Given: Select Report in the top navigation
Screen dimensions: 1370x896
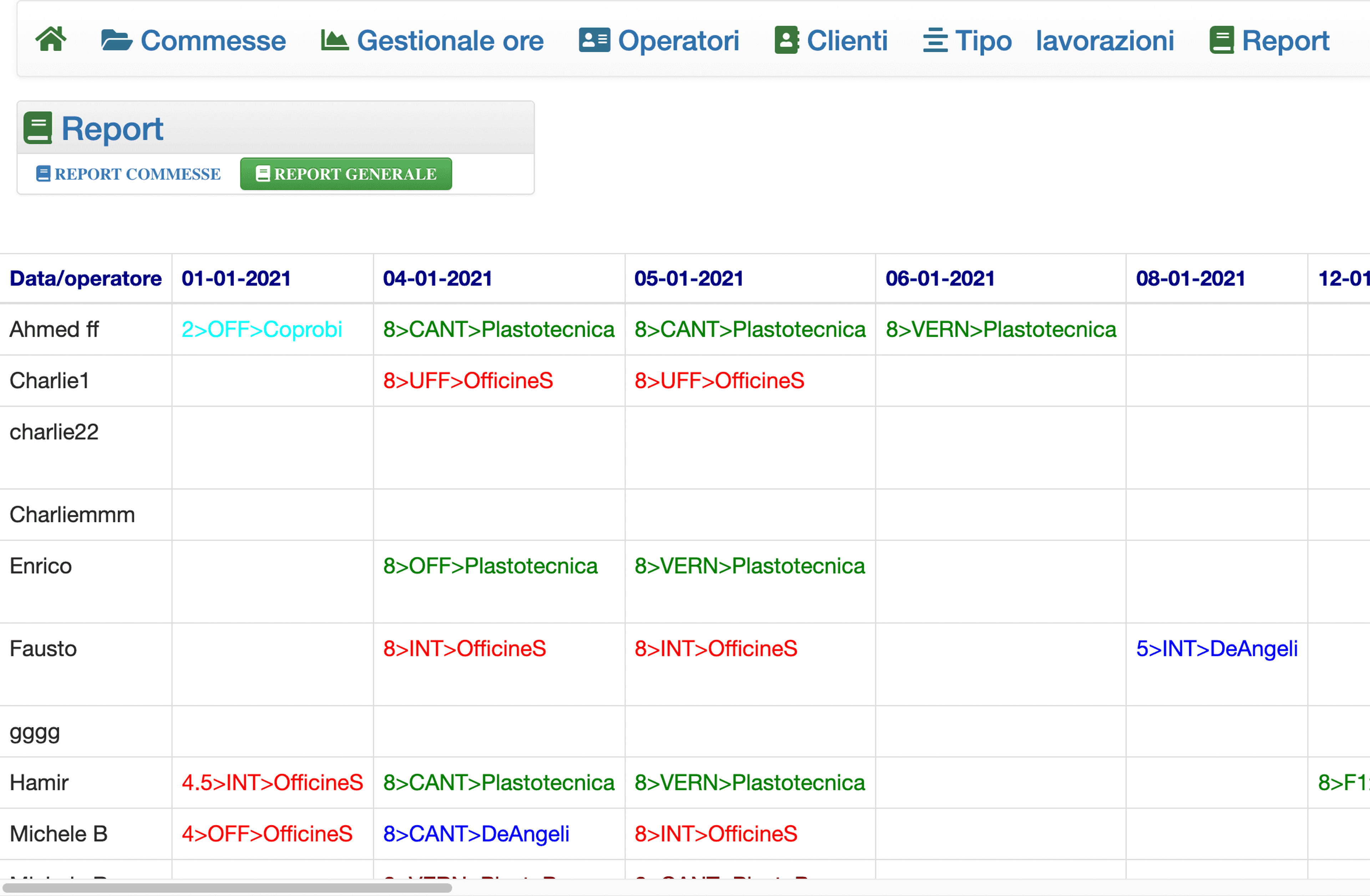Looking at the screenshot, I should [1270, 40].
